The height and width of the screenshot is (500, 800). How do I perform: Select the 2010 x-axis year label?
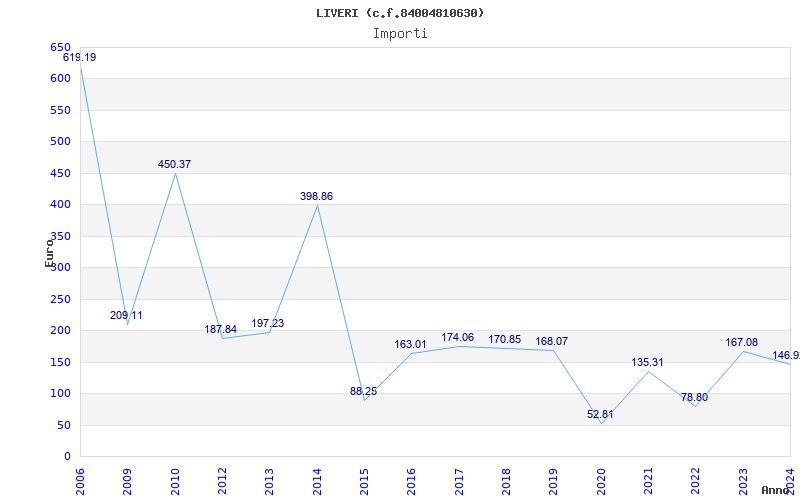[175, 482]
